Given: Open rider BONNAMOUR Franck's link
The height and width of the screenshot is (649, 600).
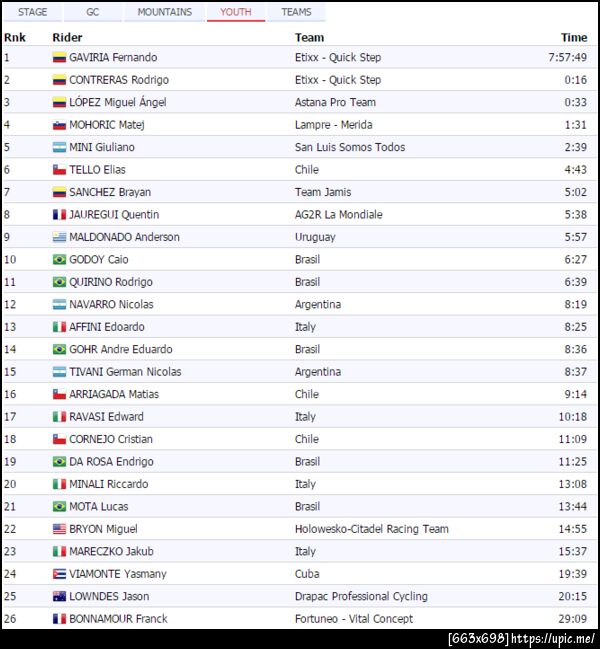Looking at the screenshot, I should point(118,619).
